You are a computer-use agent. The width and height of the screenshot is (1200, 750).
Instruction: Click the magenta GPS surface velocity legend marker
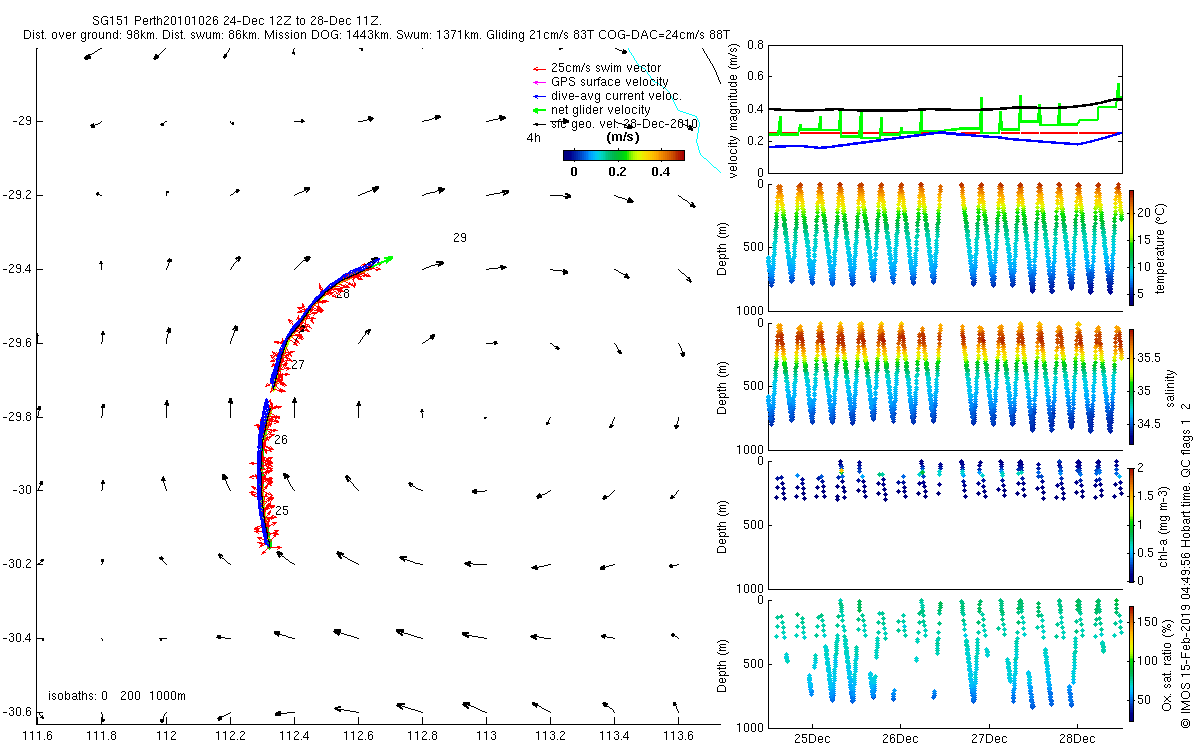[540, 82]
